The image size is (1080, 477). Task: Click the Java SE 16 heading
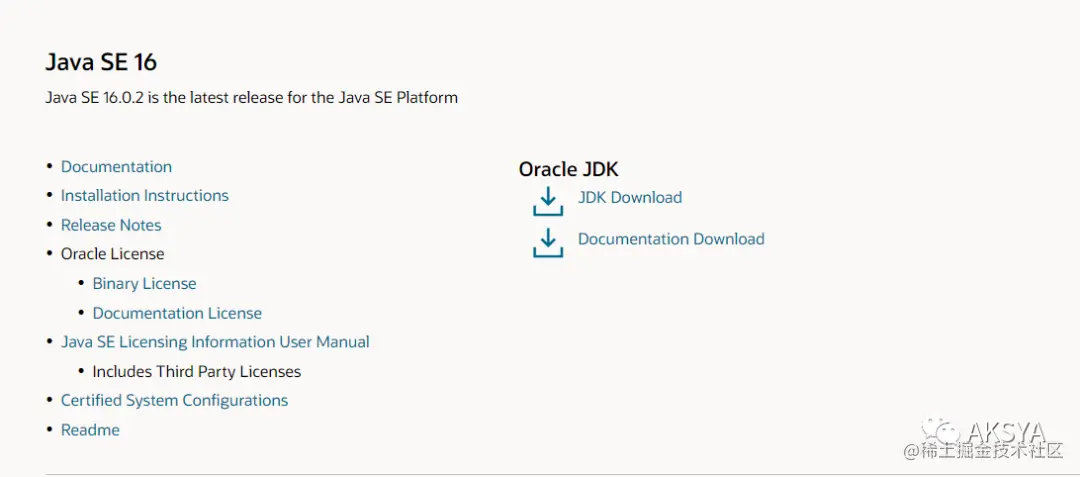(101, 62)
